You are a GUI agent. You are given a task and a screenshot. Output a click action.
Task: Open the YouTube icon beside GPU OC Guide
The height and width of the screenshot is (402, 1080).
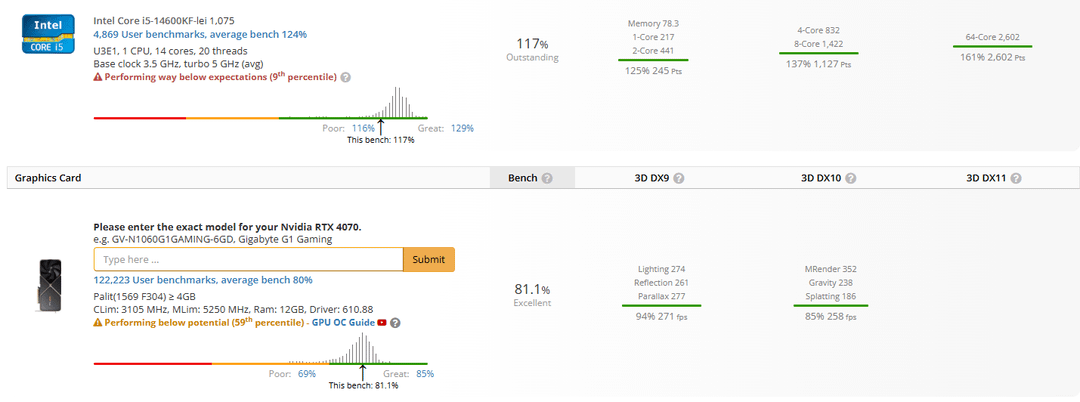(382, 323)
